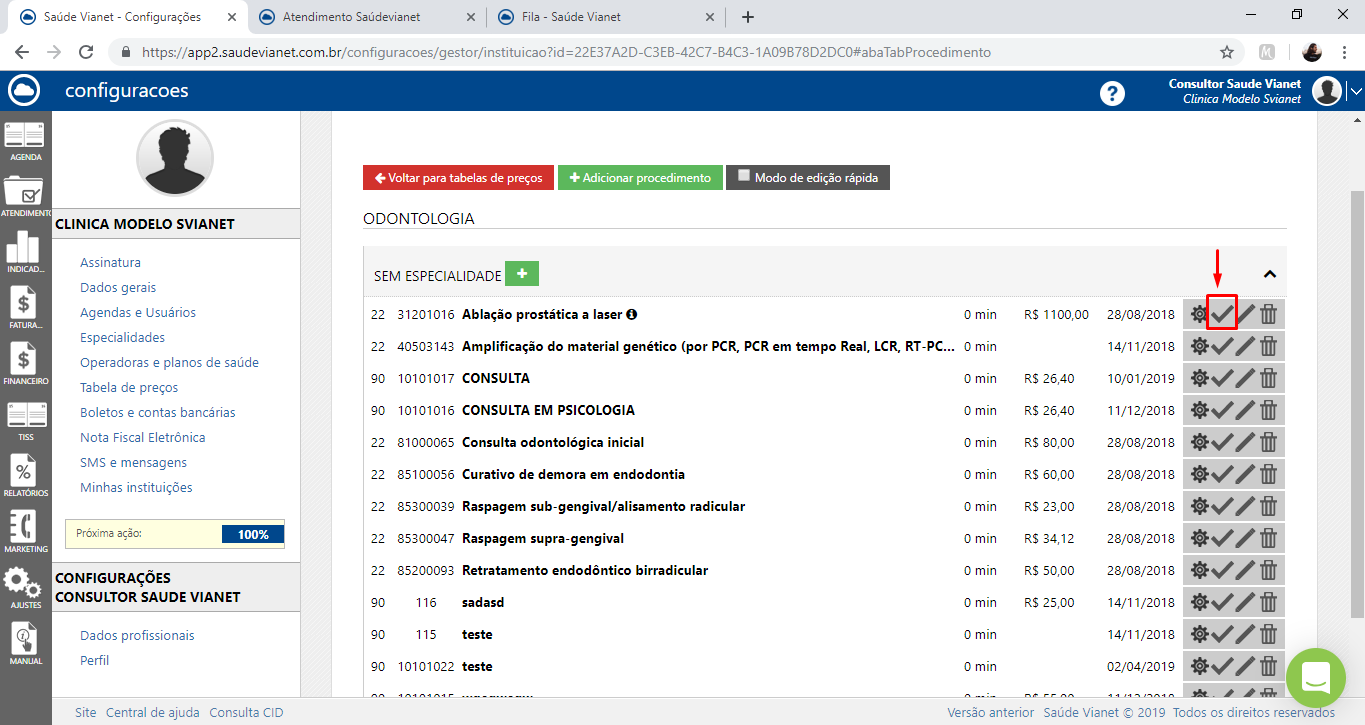Delete Curativo de demora em endodontia
The height and width of the screenshot is (725, 1365).
click(x=1268, y=475)
